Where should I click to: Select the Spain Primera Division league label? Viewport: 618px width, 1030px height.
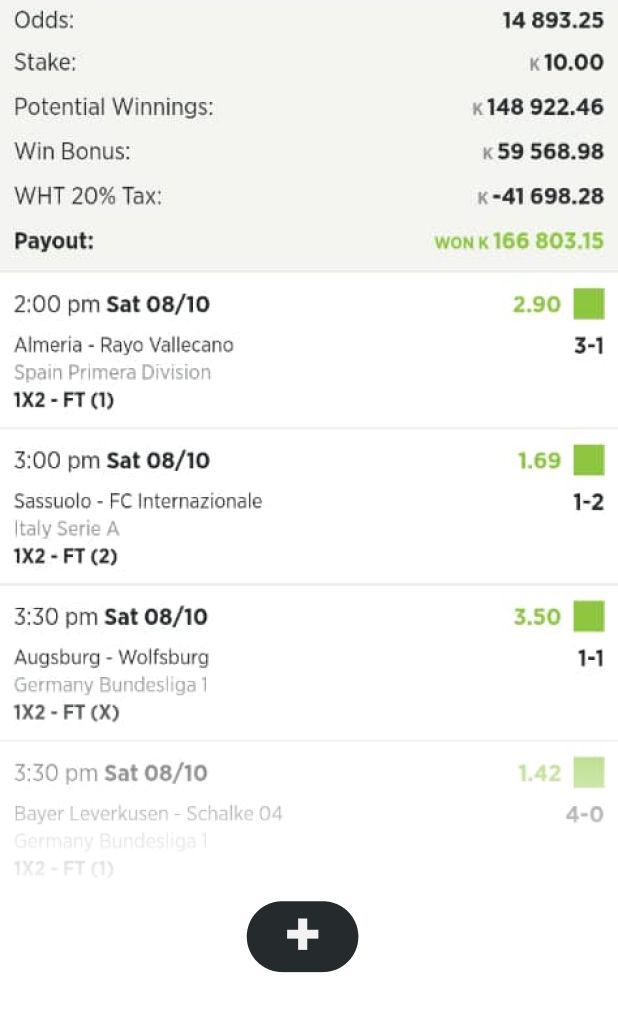pyautogui.click(x=112, y=372)
